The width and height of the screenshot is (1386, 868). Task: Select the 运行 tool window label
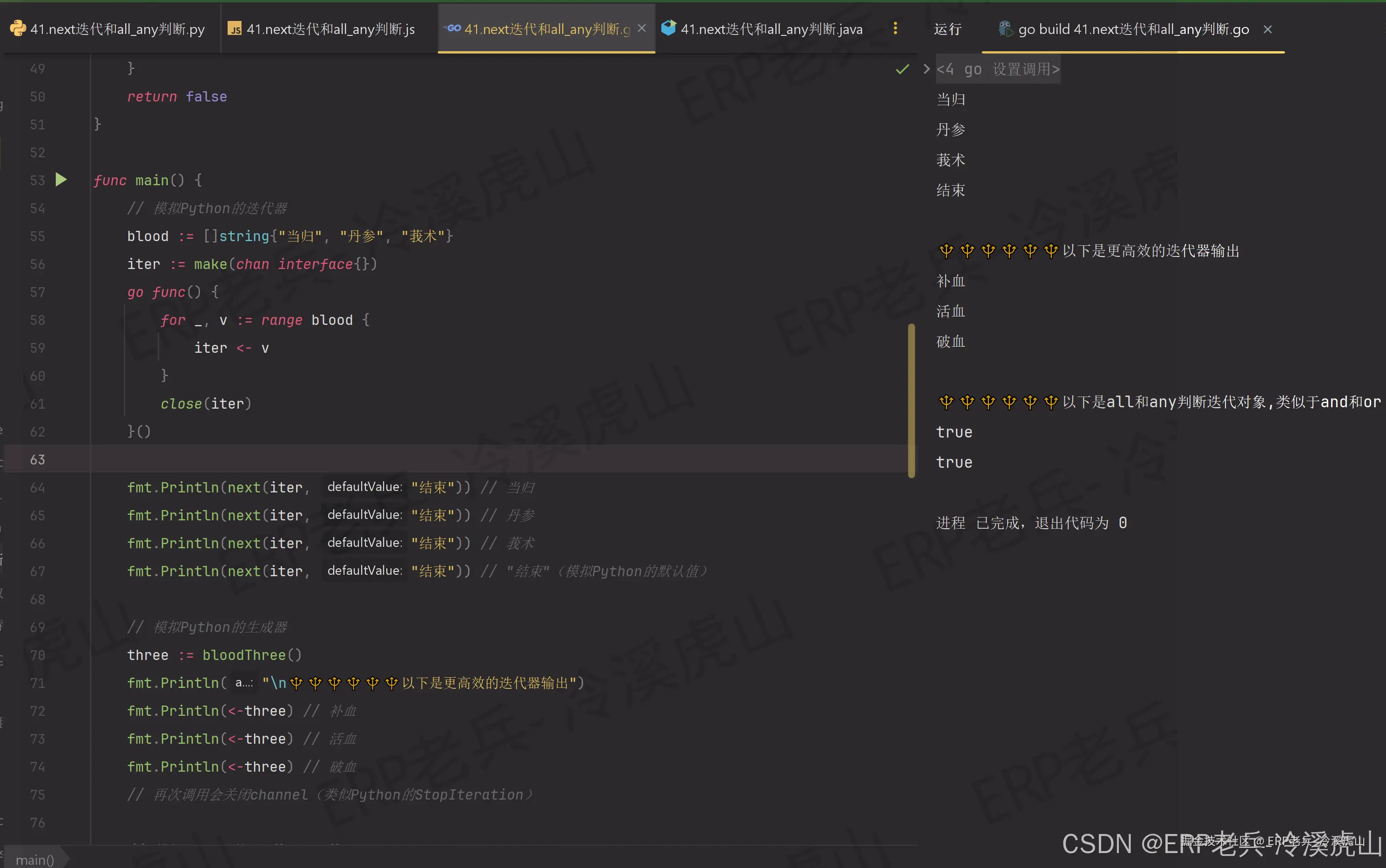[948, 29]
